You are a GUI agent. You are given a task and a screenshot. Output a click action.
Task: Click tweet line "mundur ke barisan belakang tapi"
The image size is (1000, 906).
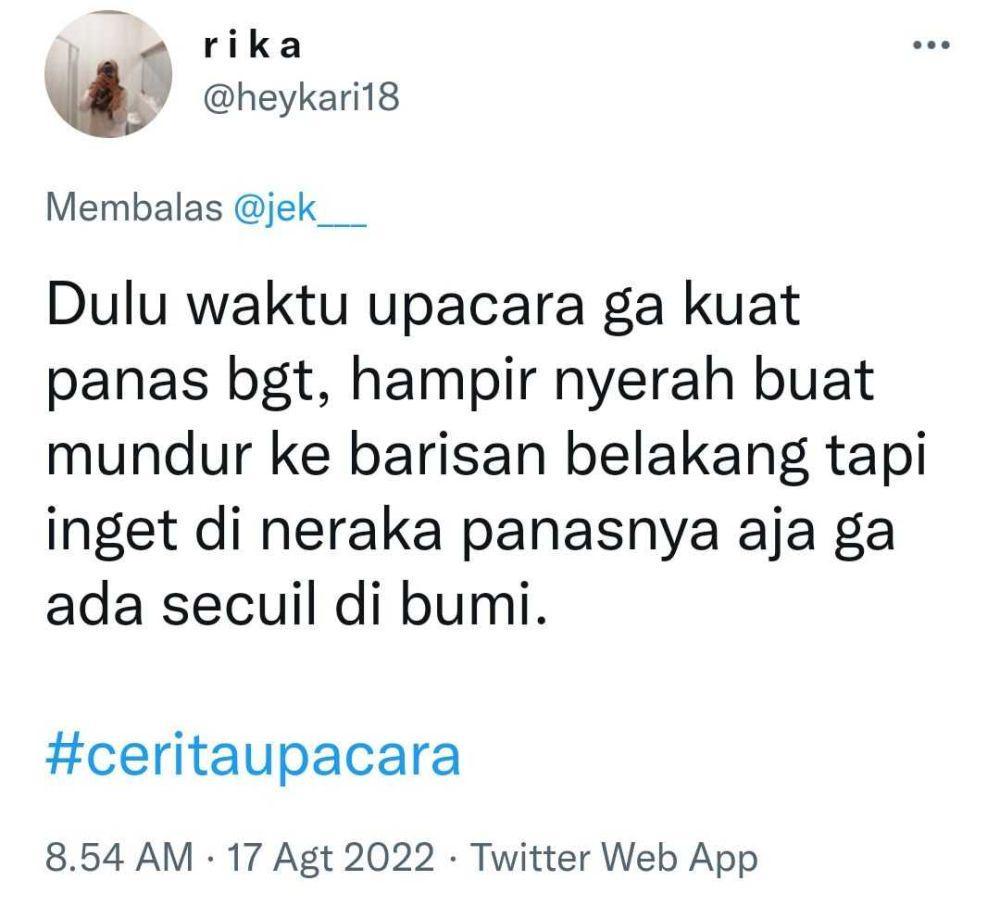click(485, 455)
